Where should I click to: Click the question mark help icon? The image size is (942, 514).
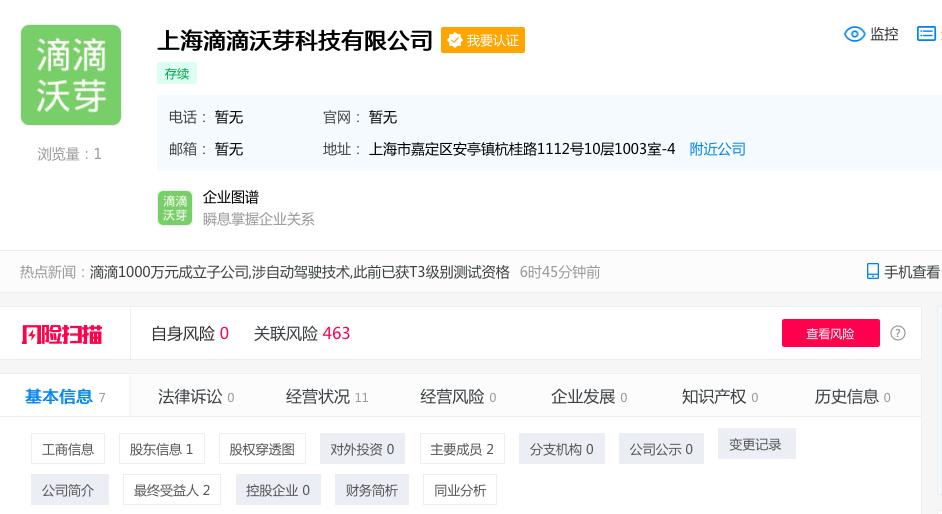pyautogui.click(x=898, y=333)
